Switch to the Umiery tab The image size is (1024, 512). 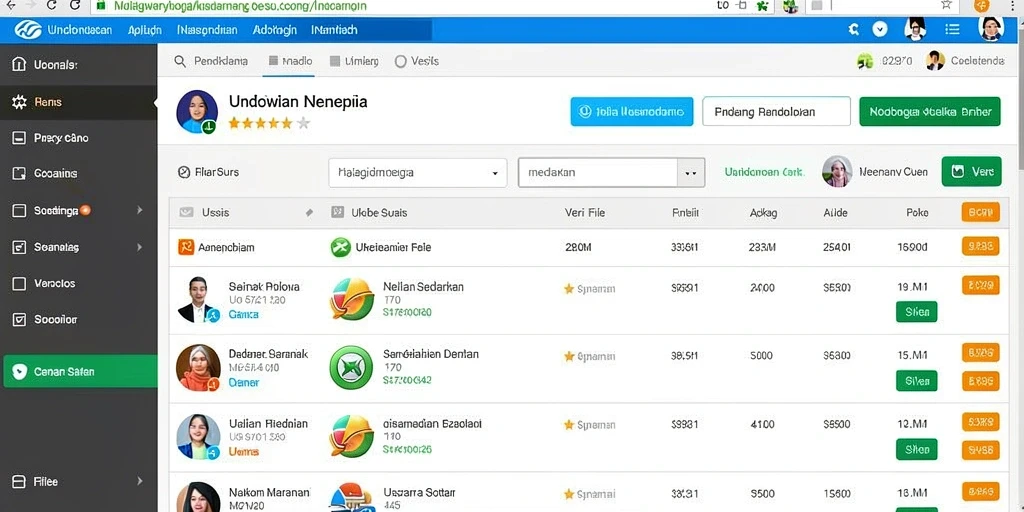354,61
